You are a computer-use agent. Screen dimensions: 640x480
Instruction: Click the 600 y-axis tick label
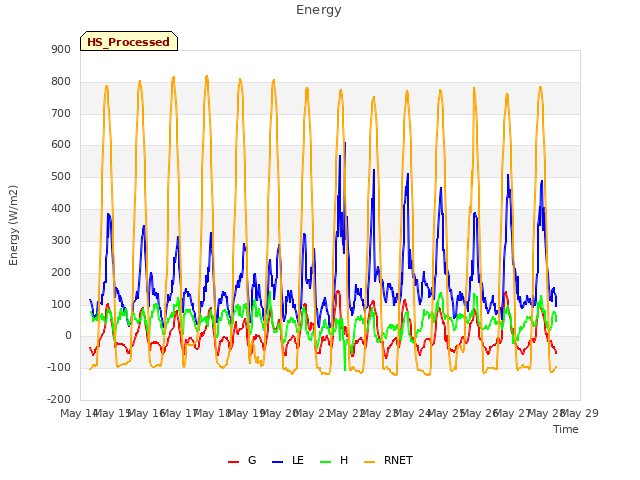pos(61,144)
